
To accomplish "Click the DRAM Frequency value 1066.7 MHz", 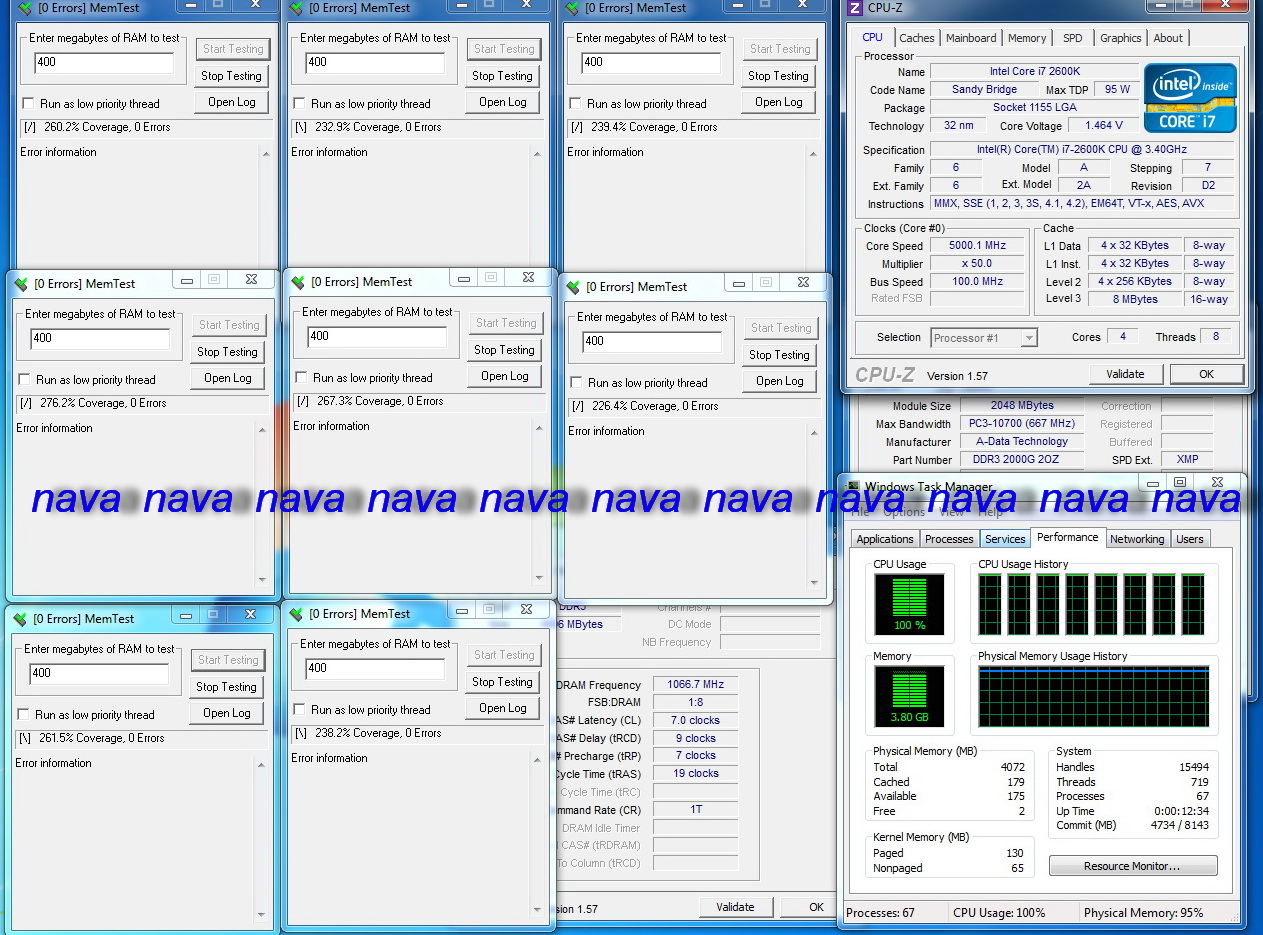I will coord(695,685).
